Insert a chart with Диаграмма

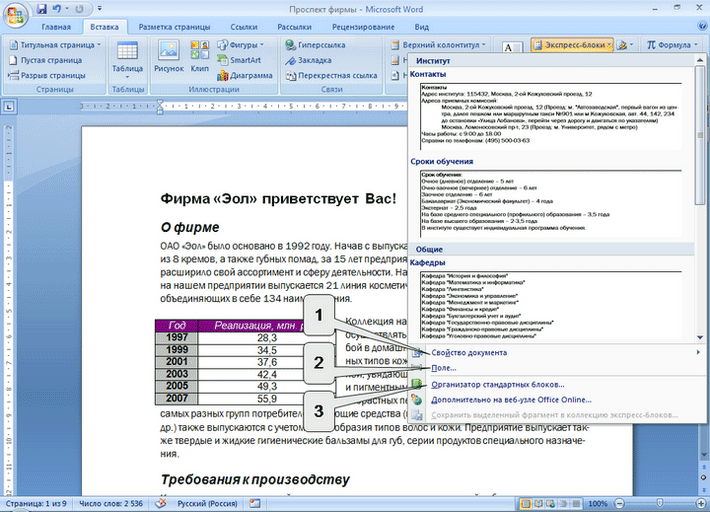245,76
